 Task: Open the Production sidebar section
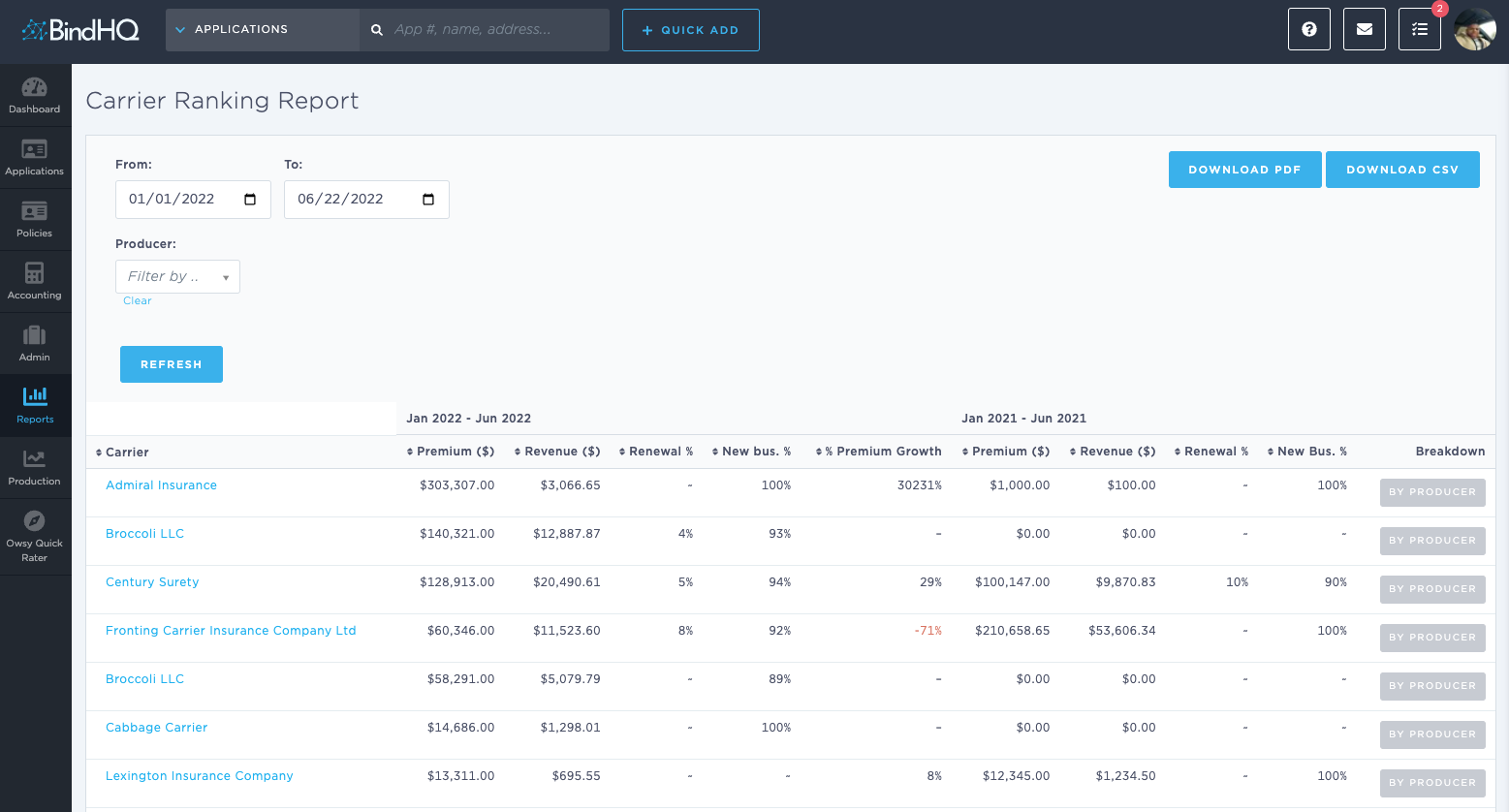(x=35, y=467)
